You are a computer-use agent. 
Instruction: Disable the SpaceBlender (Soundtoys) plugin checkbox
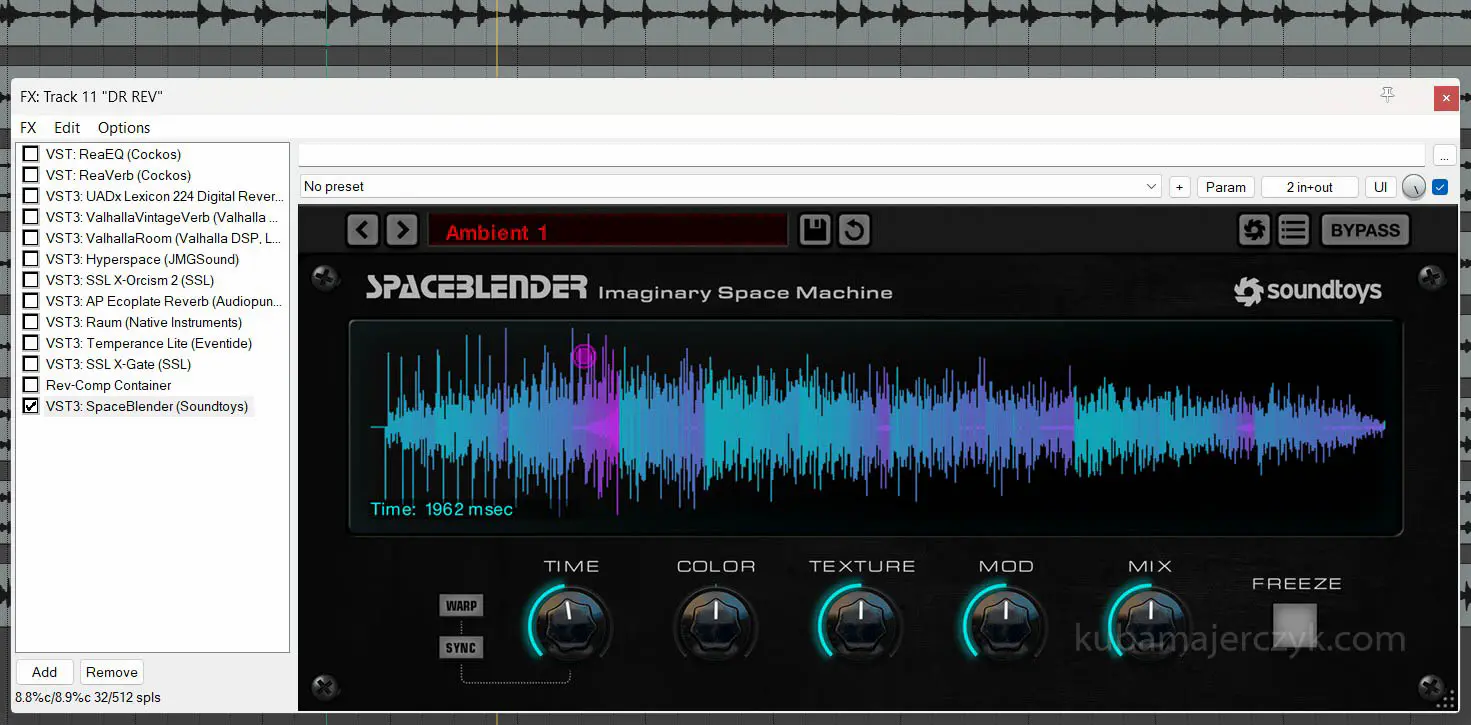[31, 406]
